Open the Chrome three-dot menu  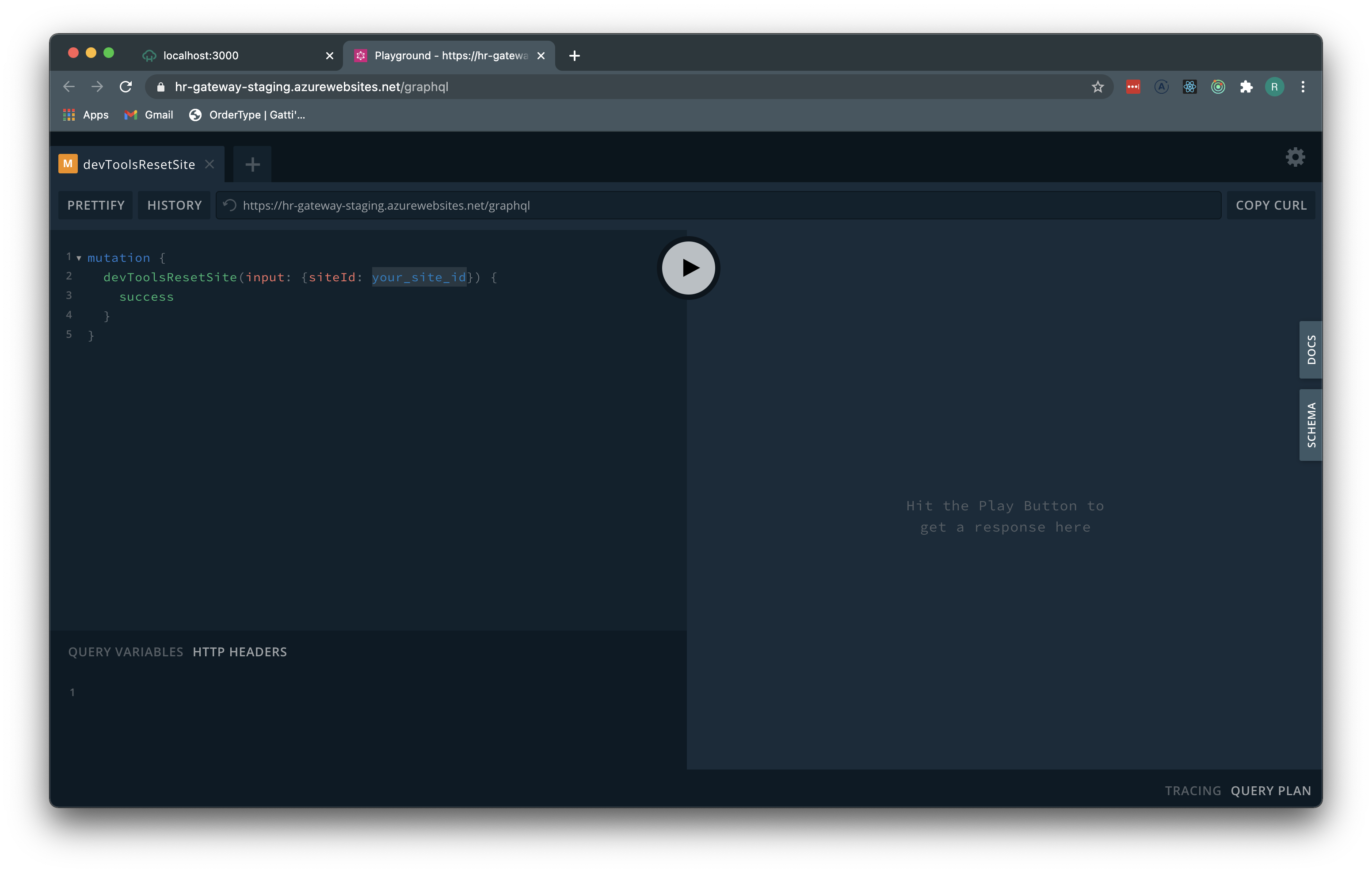click(x=1303, y=87)
